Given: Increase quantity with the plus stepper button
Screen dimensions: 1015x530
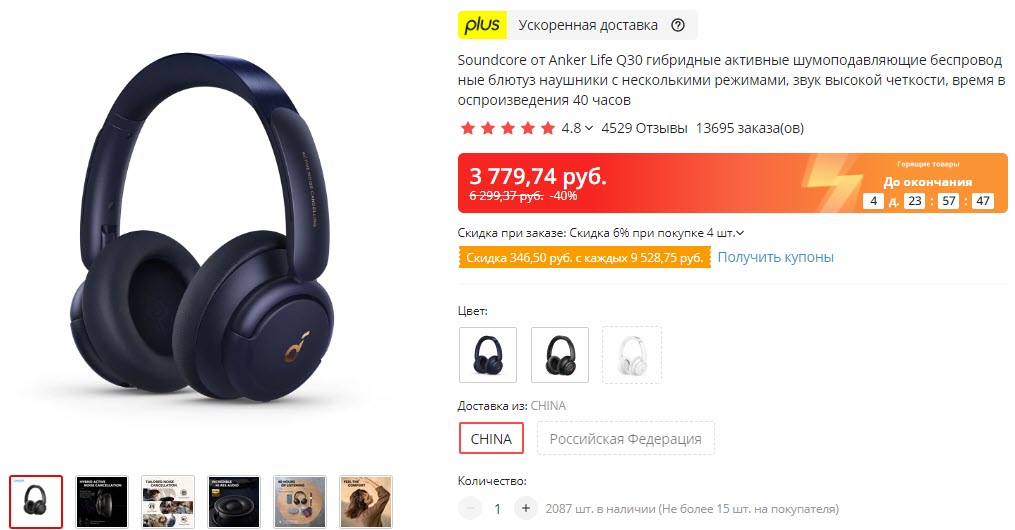Looking at the screenshot, I should (x=526, y=509).
